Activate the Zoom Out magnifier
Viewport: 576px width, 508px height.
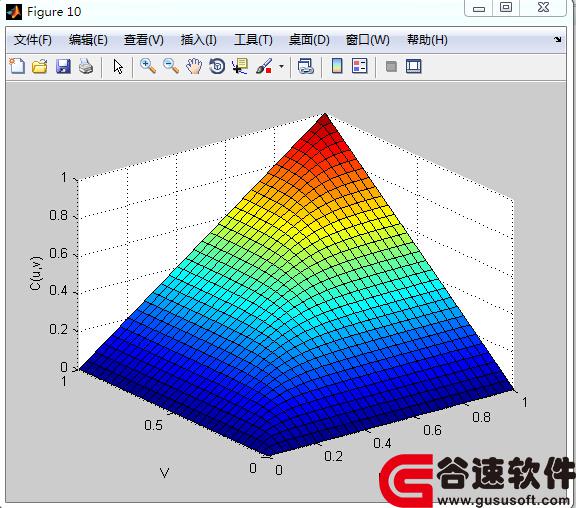(171, 66)
